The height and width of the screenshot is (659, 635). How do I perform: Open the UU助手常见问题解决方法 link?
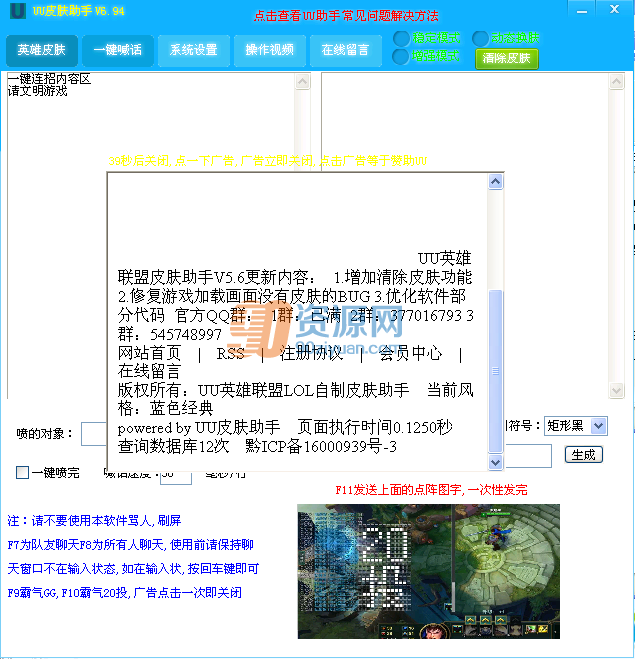346,16
